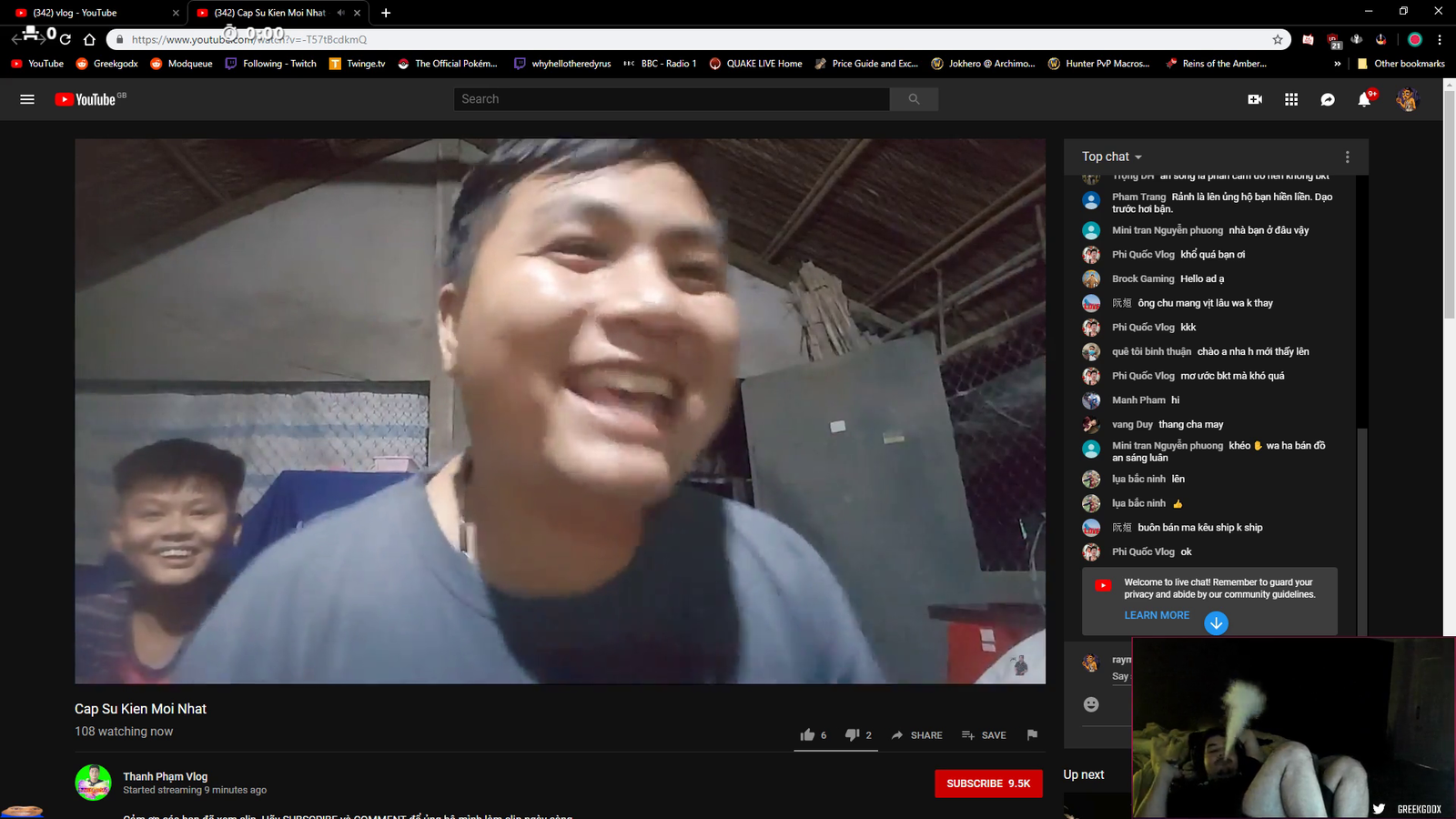Open the Hunter PvP Macros bookmark

click(x=1098, y=64)
